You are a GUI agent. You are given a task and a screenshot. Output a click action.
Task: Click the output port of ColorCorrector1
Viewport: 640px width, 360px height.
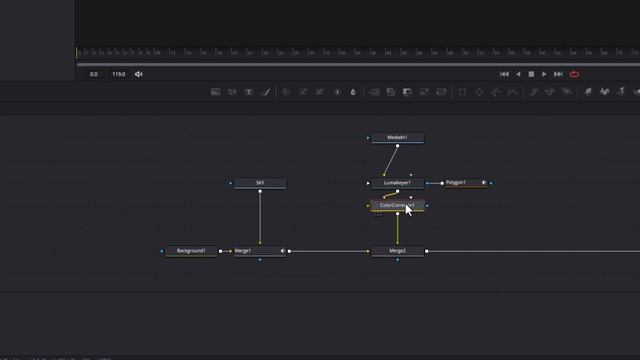coord(398,213)
